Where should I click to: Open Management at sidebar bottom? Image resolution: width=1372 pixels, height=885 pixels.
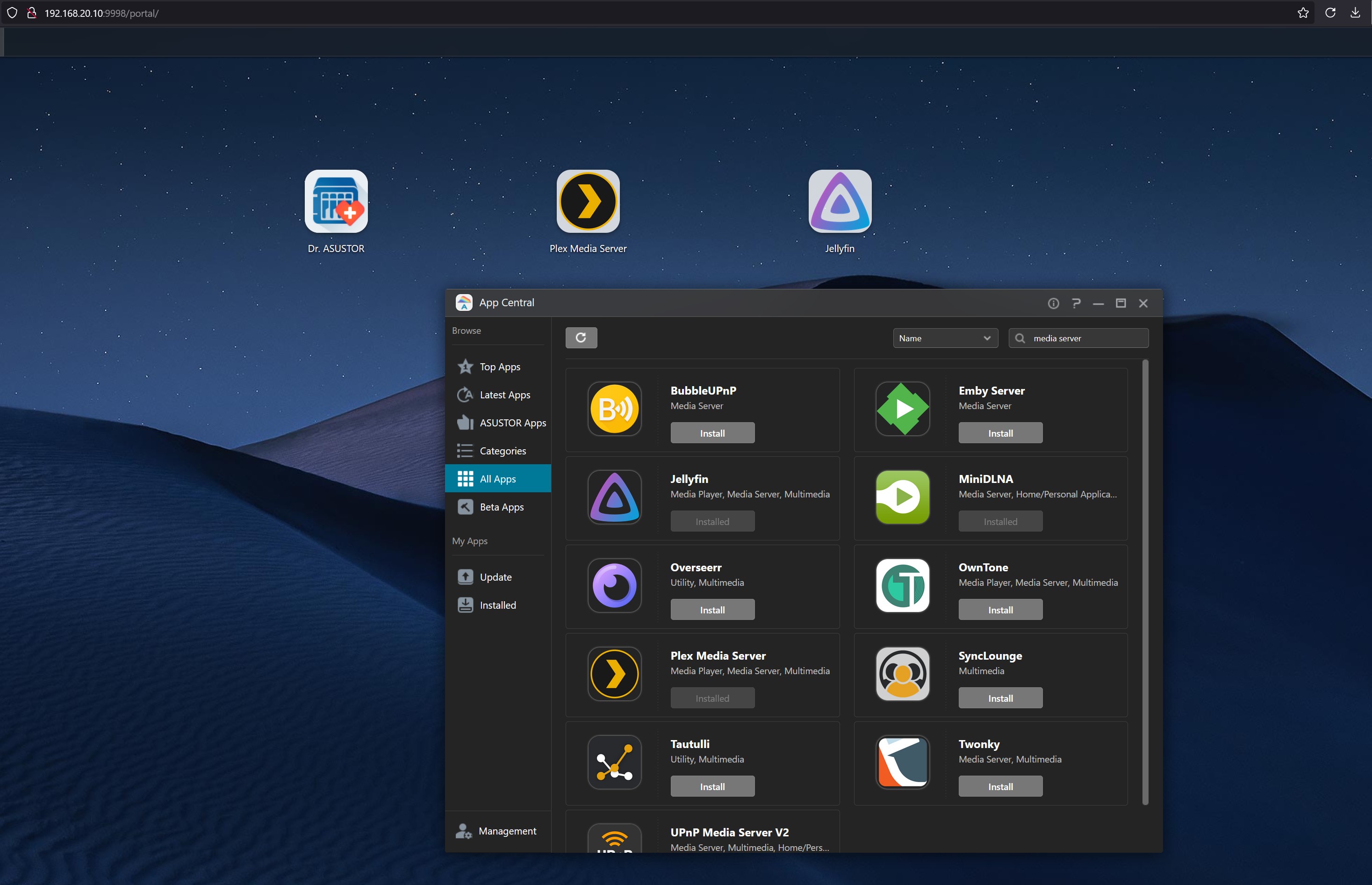[x=507, y=831]
